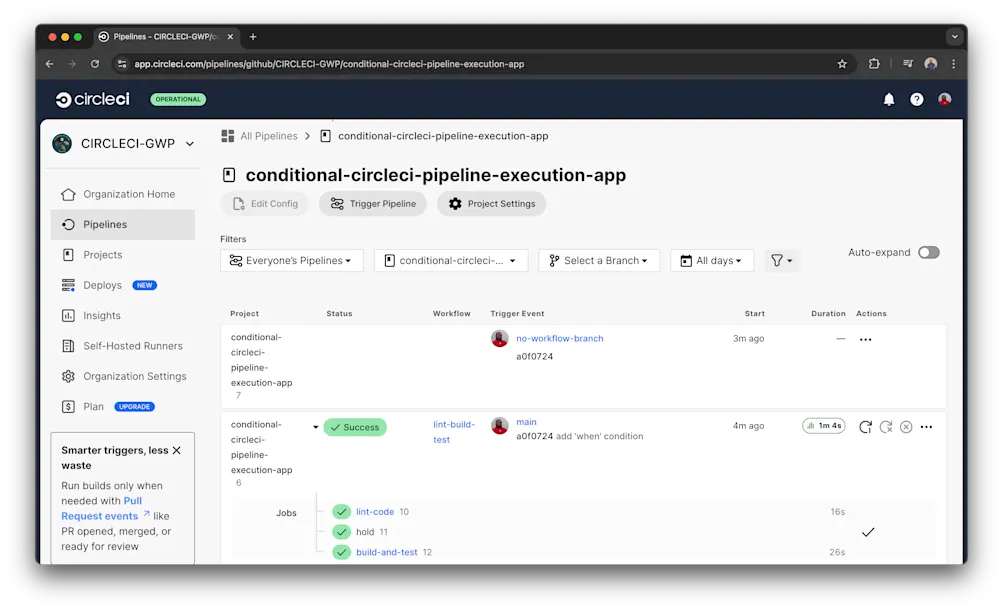The height and width of the screenshot is (611, 1003).
Task: Open the browser extensions icon
Action: pos(874,64)
